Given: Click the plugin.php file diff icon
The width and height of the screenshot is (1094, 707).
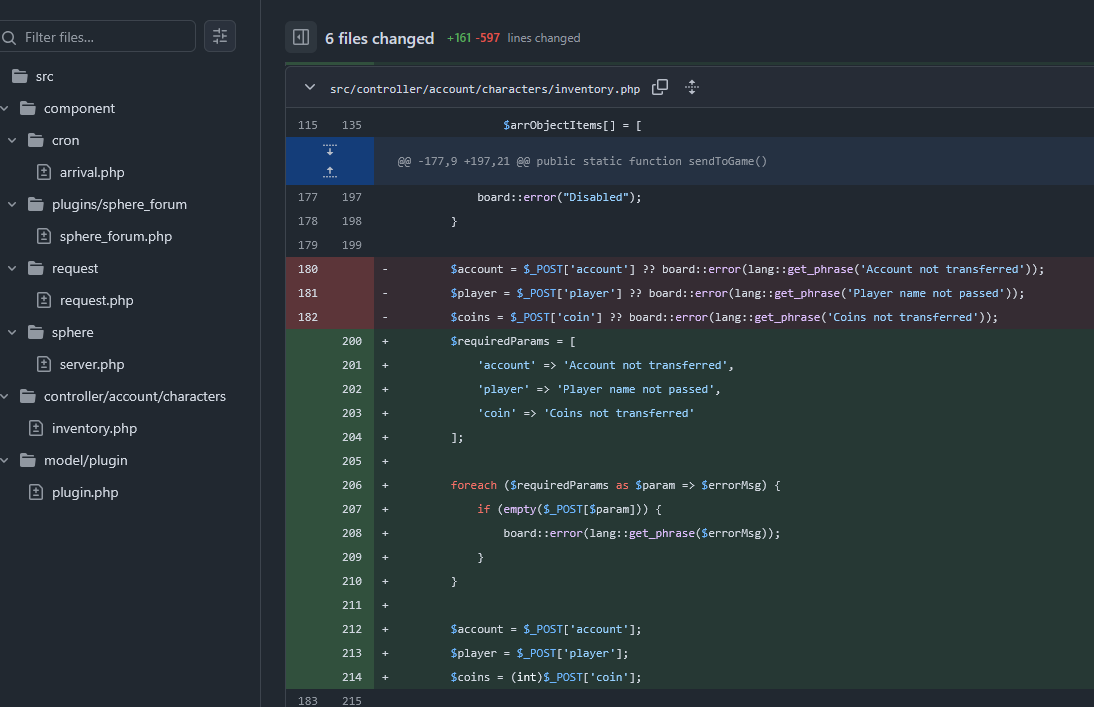Looking at the screenshot, I should click(36, 493).
